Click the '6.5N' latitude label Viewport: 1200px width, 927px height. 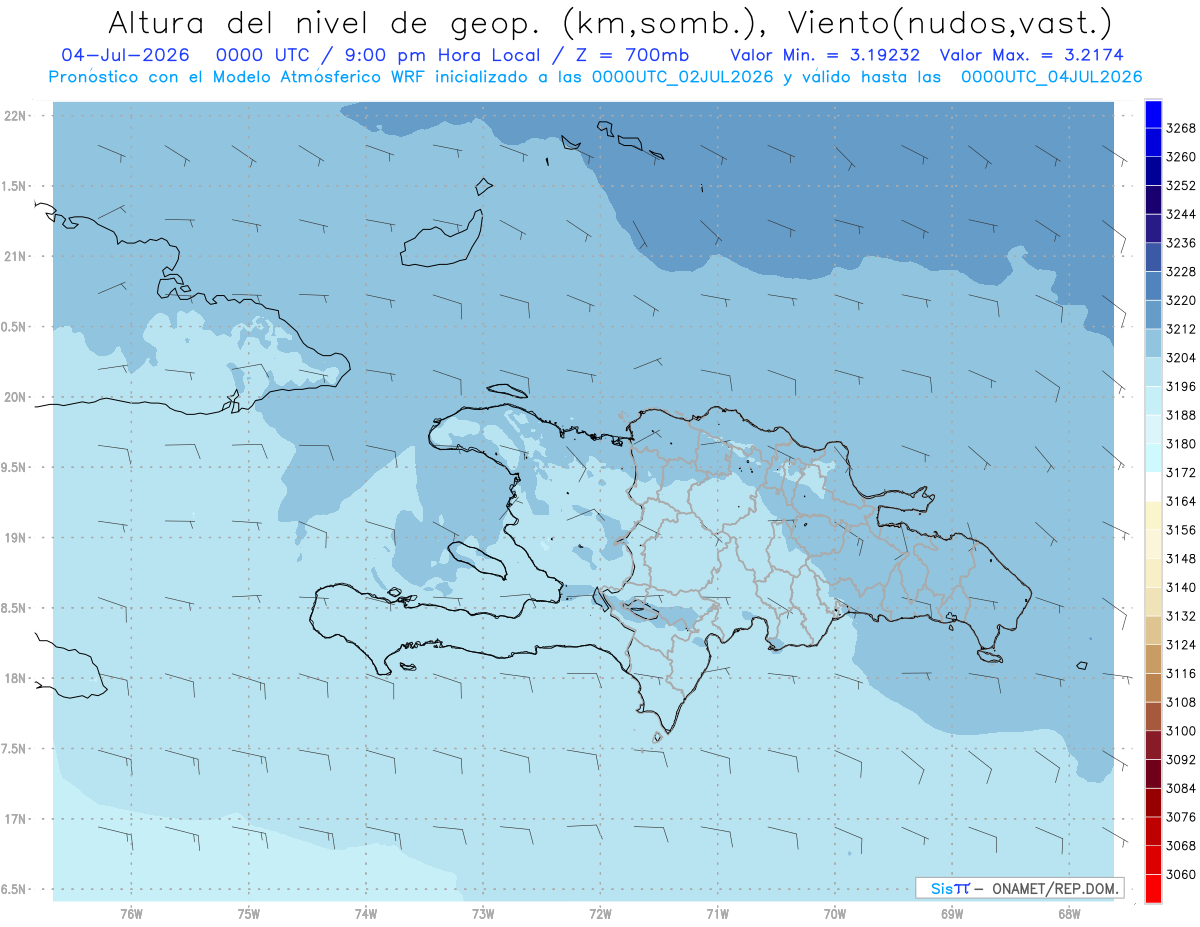pos(14,889)
